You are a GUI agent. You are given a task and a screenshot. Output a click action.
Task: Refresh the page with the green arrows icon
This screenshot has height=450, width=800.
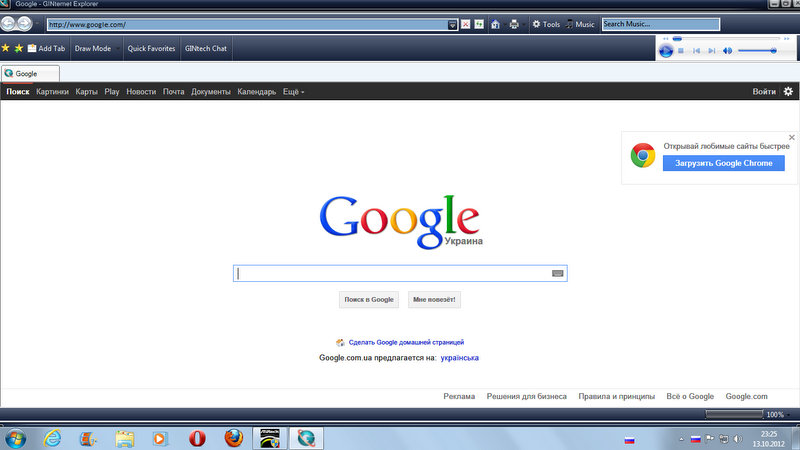pos(479,24)
